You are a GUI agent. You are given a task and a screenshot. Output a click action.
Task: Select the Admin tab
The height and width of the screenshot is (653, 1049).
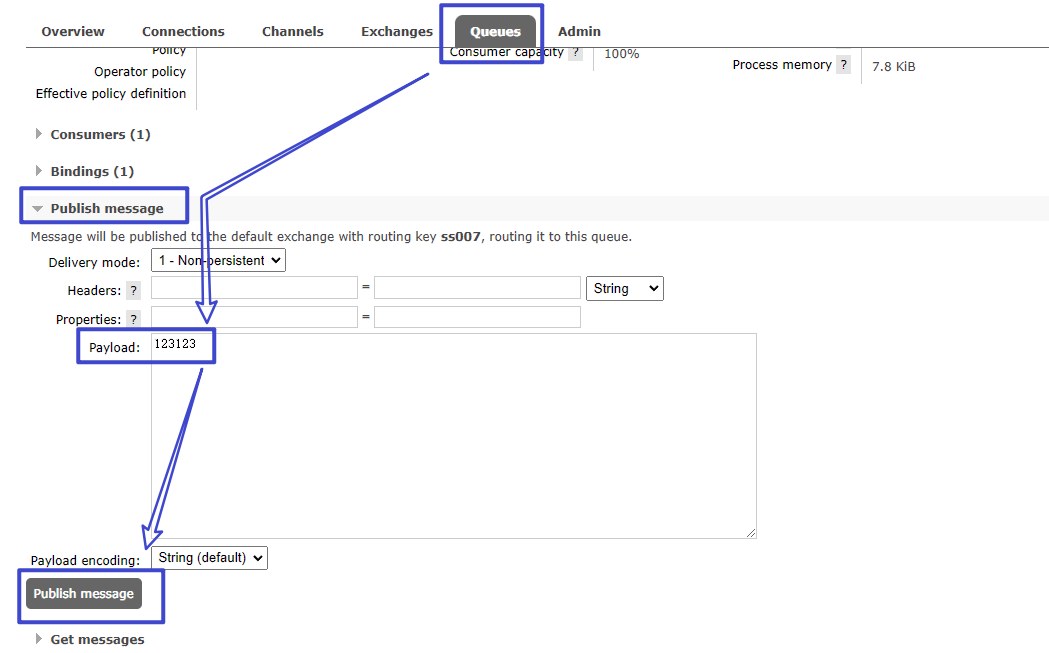pyautogui.click(x=579, y=31)
